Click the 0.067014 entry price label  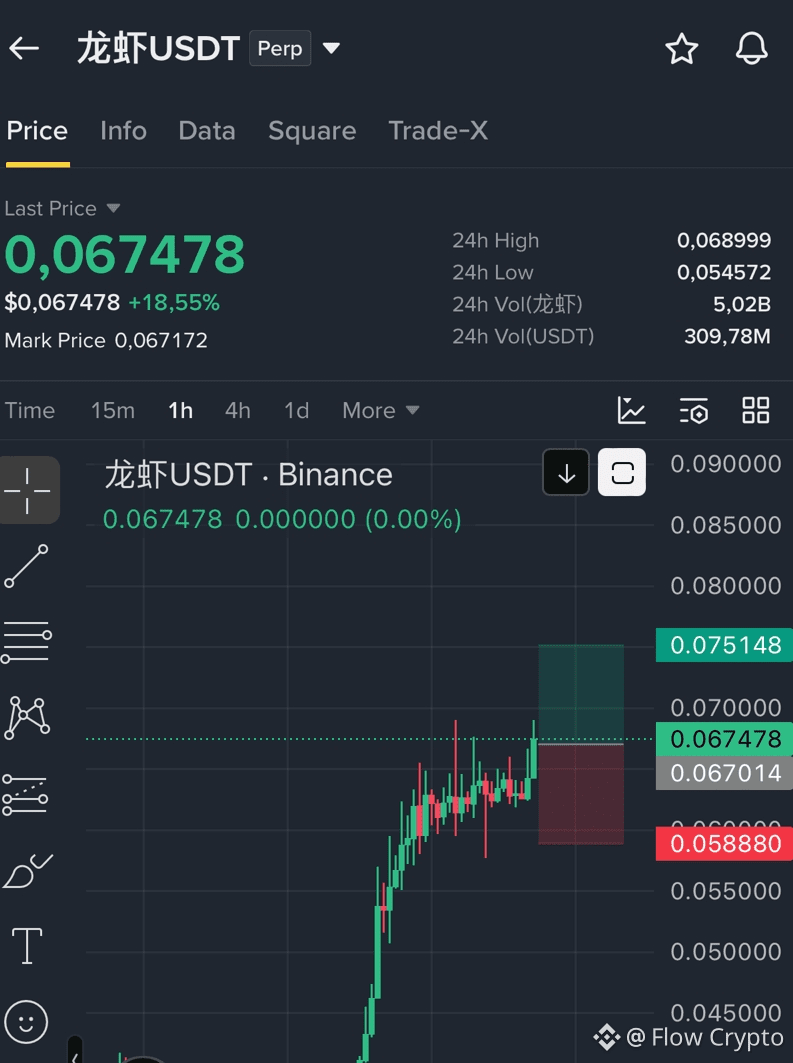click(724, 773)
